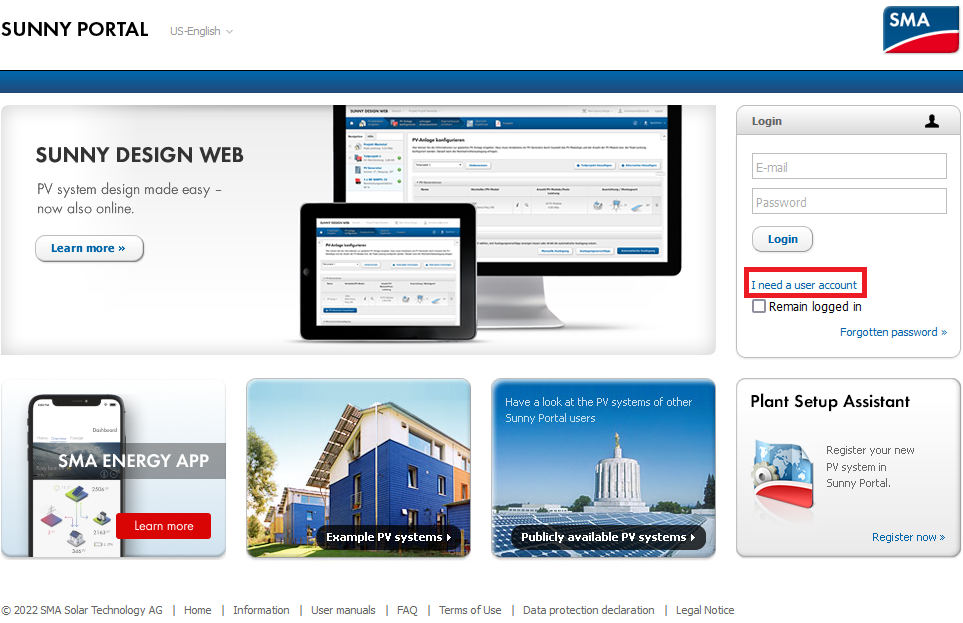Open Forgotten password
This screenshot has width=963, height=623.
point(893,331)
